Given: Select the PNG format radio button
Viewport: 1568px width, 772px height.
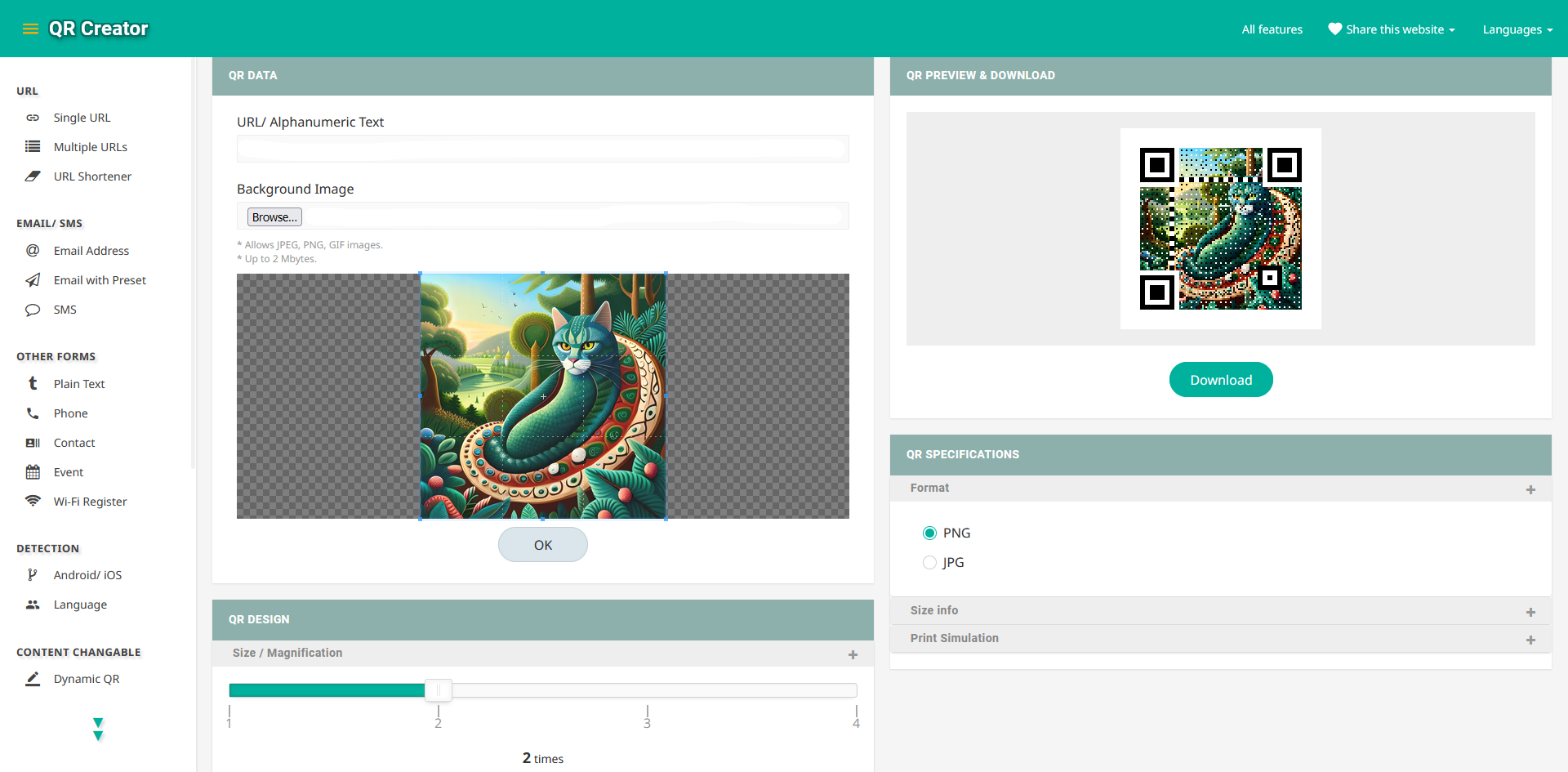Looking at the screenshot, I should [x=929, y=533].
